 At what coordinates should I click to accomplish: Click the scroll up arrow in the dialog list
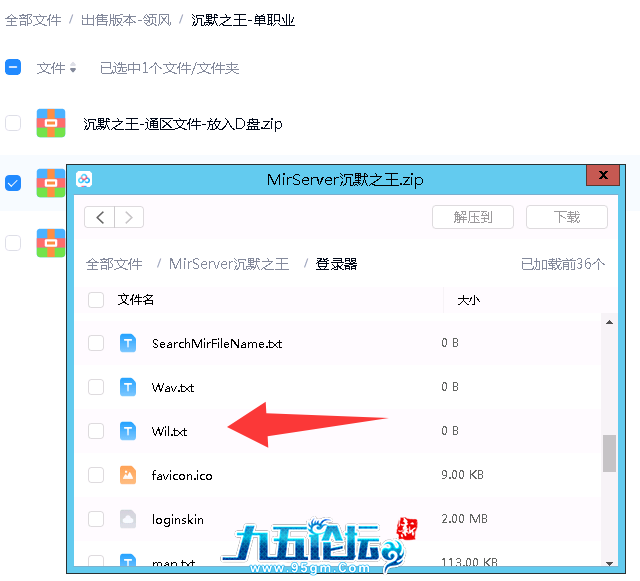[609, 322]
